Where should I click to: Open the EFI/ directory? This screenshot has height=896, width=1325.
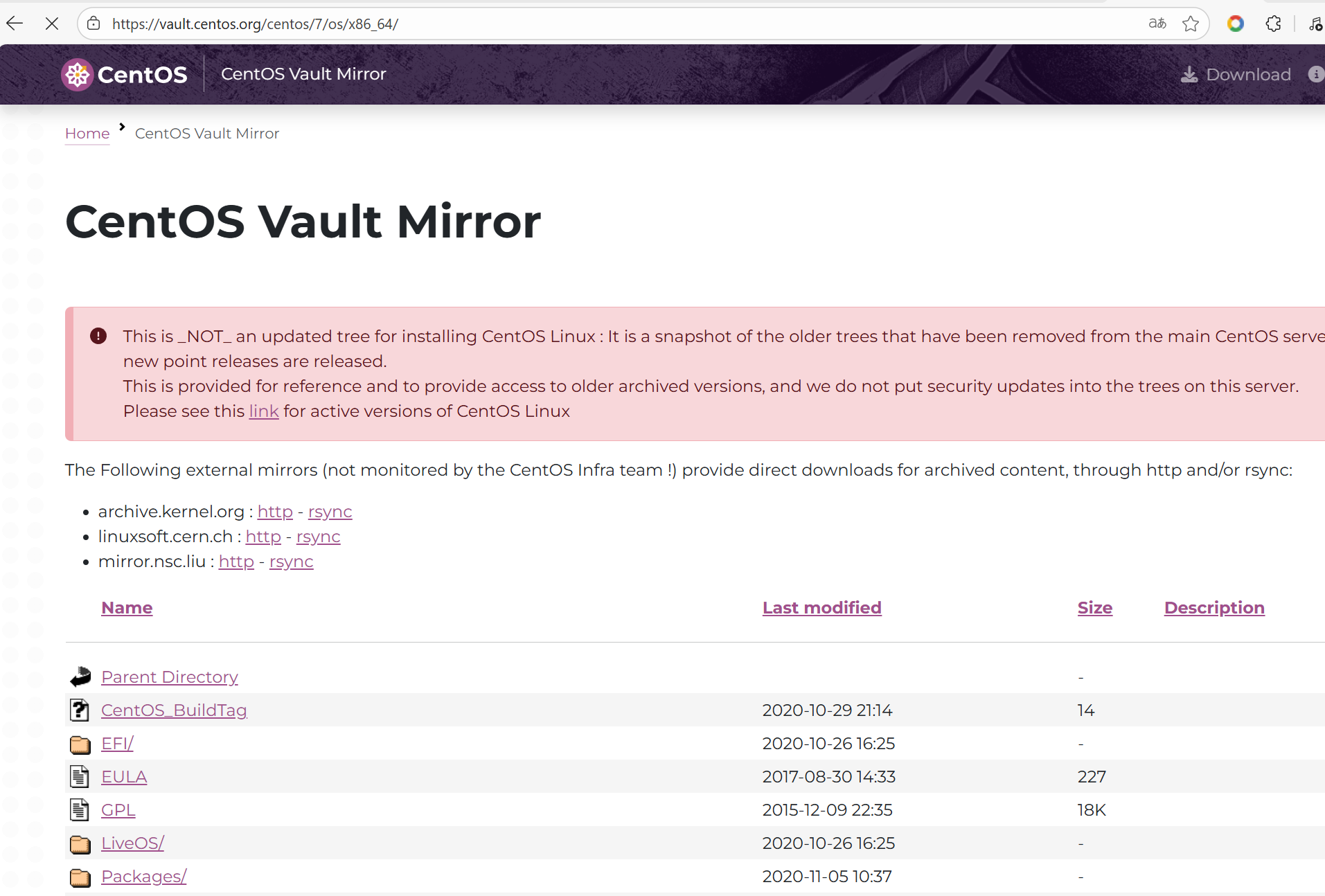(x=117, y=743)
